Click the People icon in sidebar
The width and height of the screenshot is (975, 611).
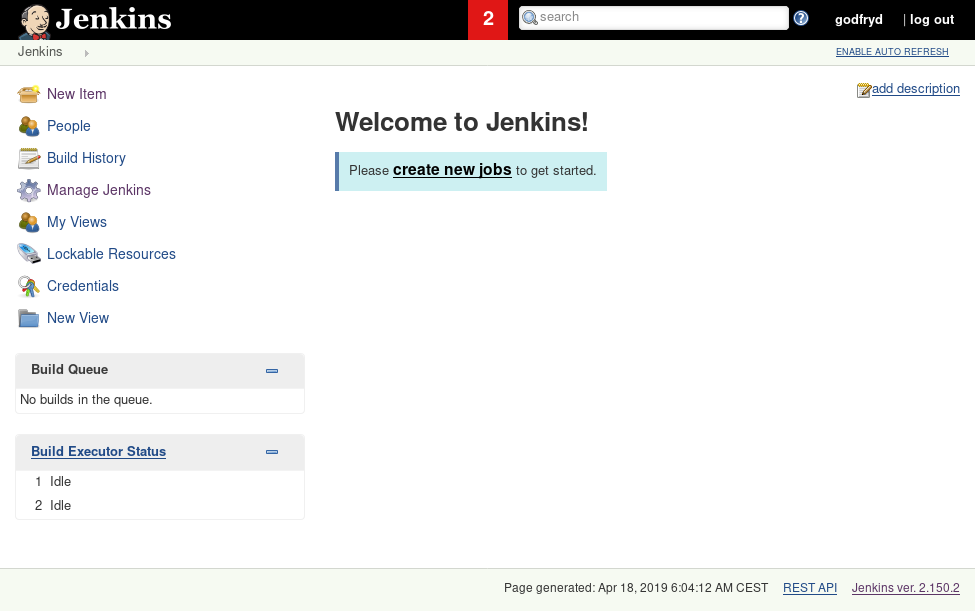[x=28, y=126]
